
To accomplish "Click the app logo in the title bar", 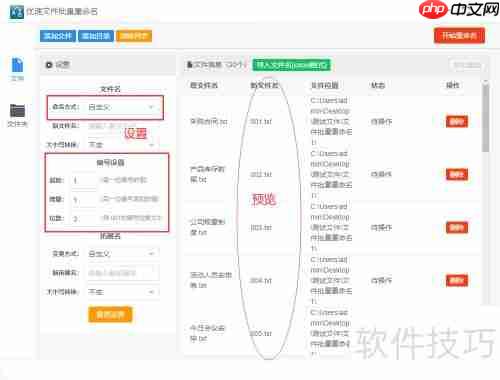I will click(x=17, y=12).
